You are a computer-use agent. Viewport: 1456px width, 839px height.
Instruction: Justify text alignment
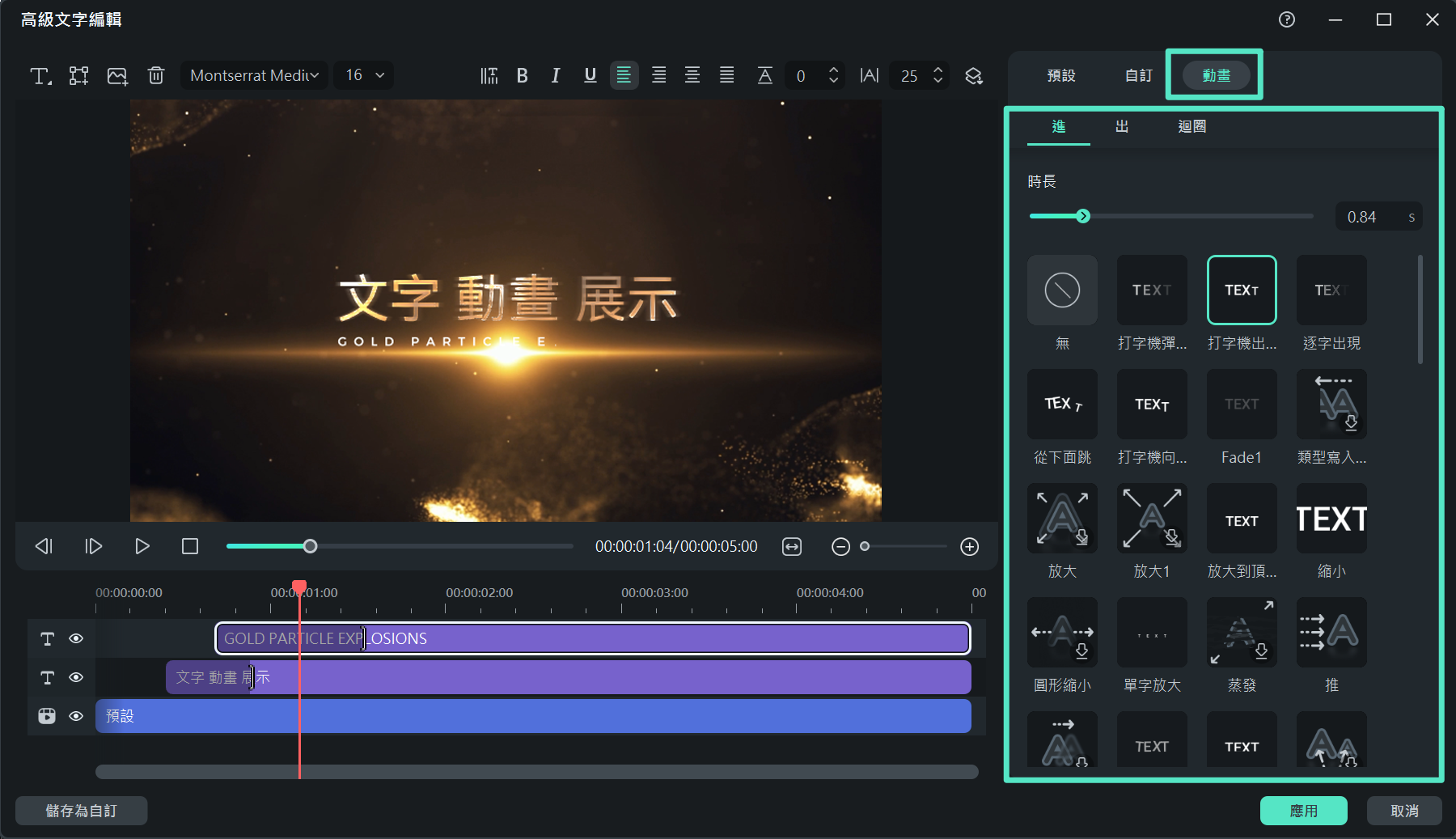pyautogui.click(x=727, y=76)
